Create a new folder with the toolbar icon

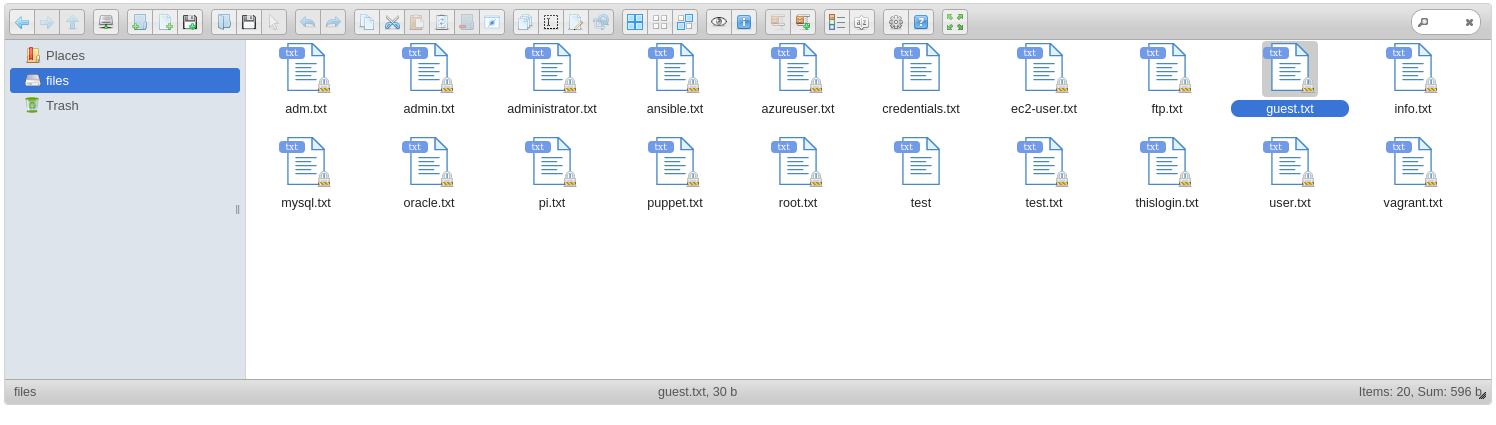140,22
